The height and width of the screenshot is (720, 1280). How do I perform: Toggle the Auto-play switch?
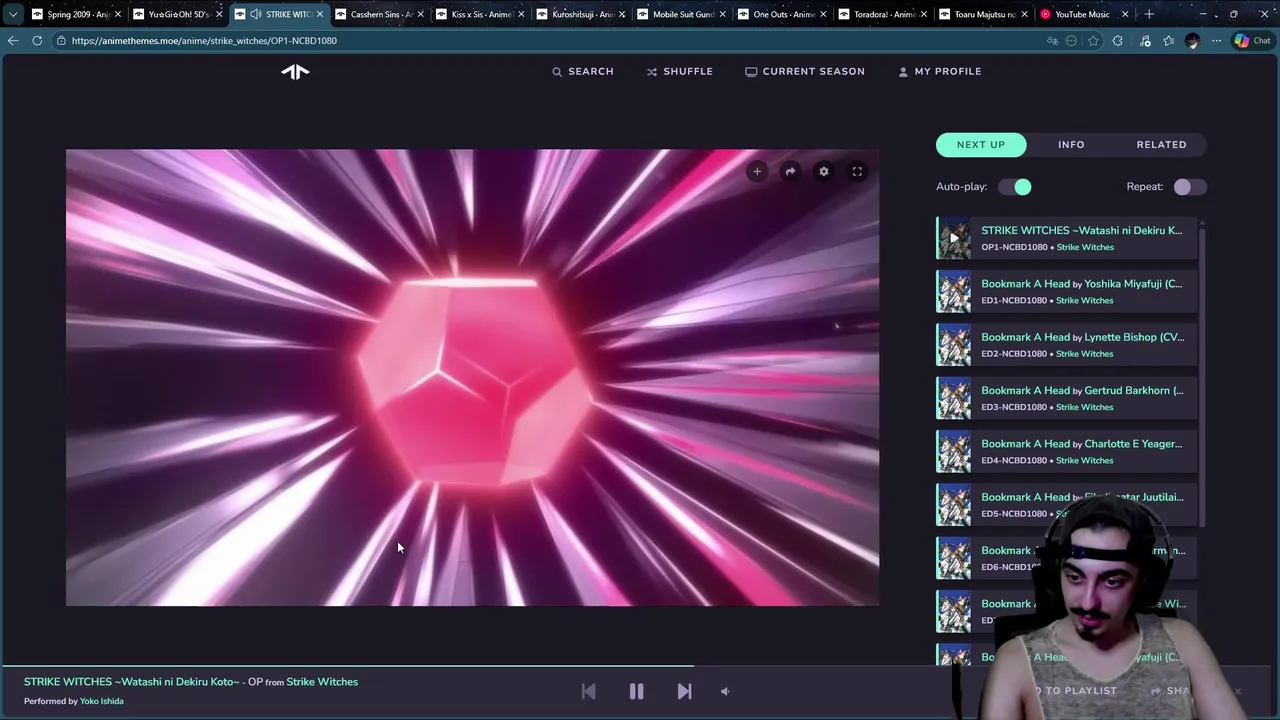1014,187
